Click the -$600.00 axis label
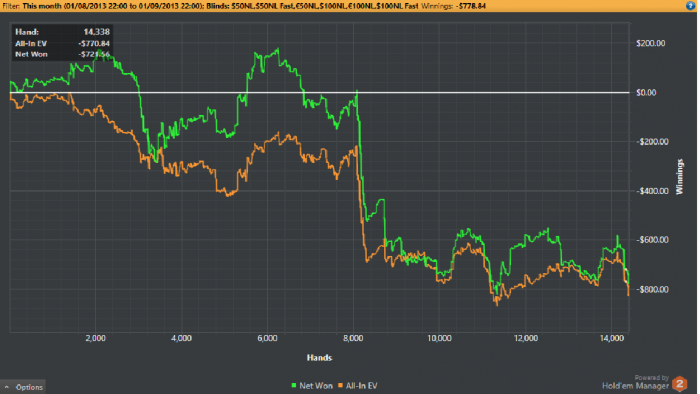 click(652, 240)
